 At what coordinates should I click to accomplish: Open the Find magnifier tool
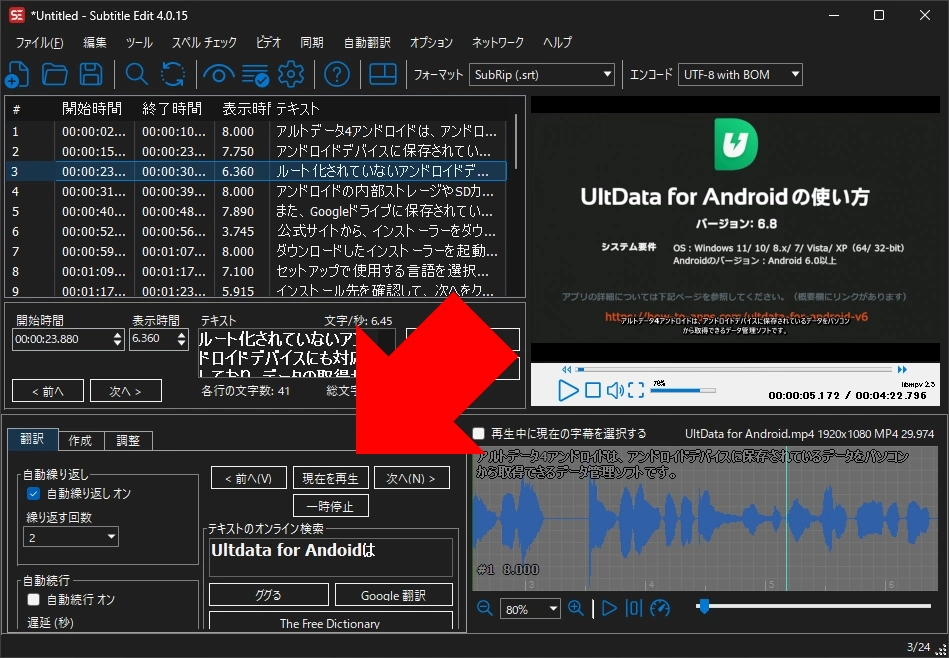click(137, 74)
